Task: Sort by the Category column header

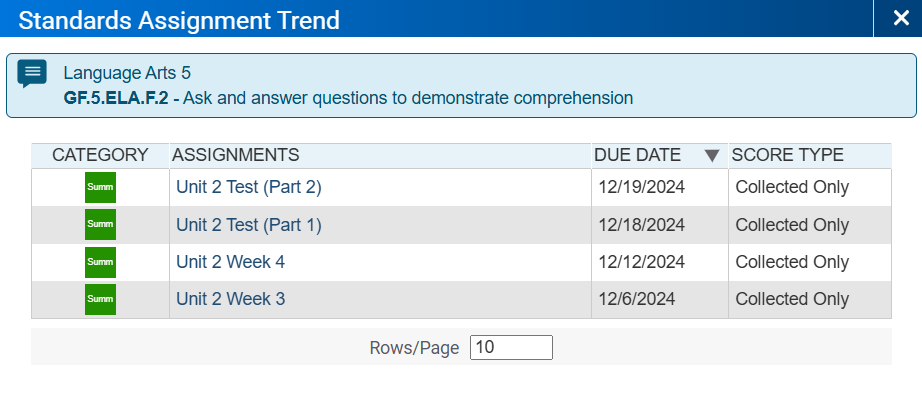Action: click(100, 155)
